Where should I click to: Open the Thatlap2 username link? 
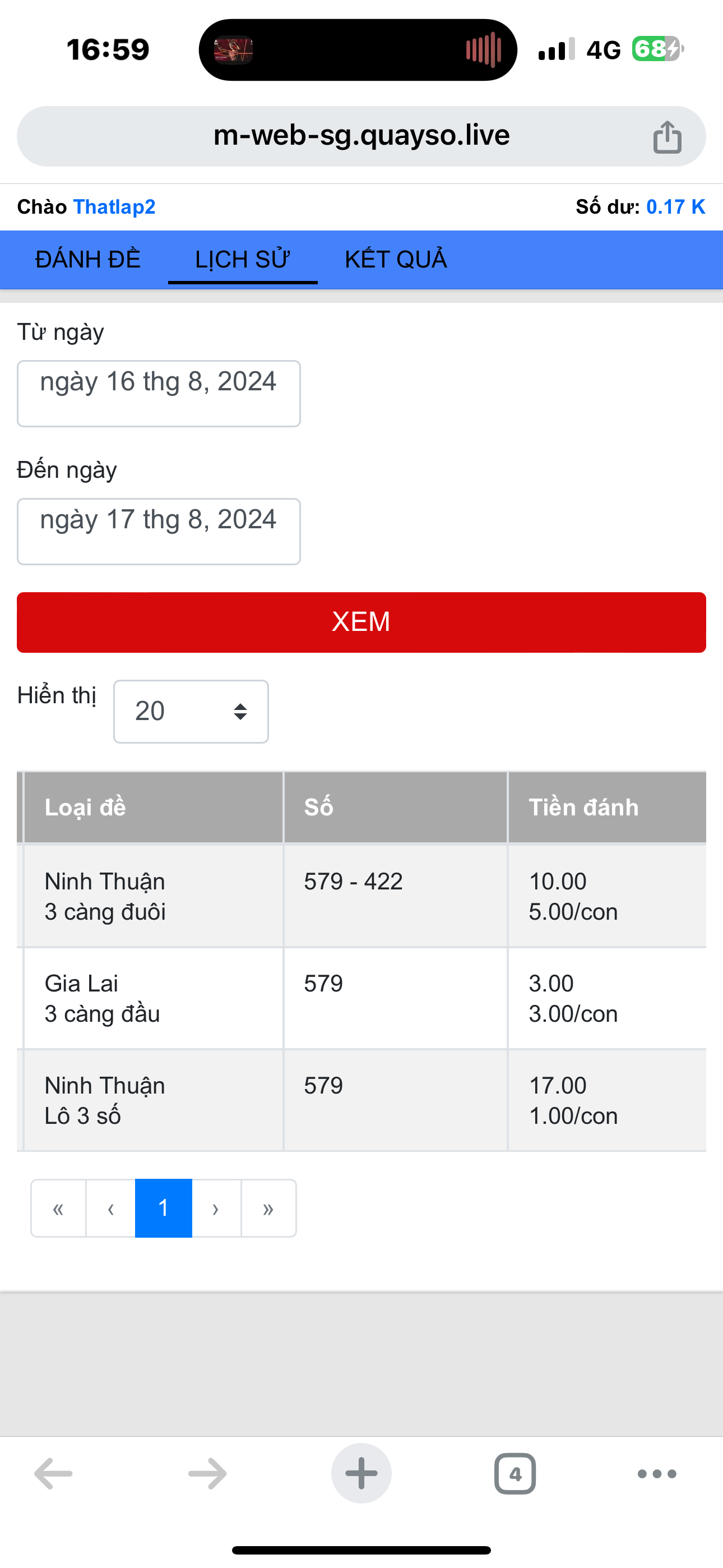click(x=114, y=207)
